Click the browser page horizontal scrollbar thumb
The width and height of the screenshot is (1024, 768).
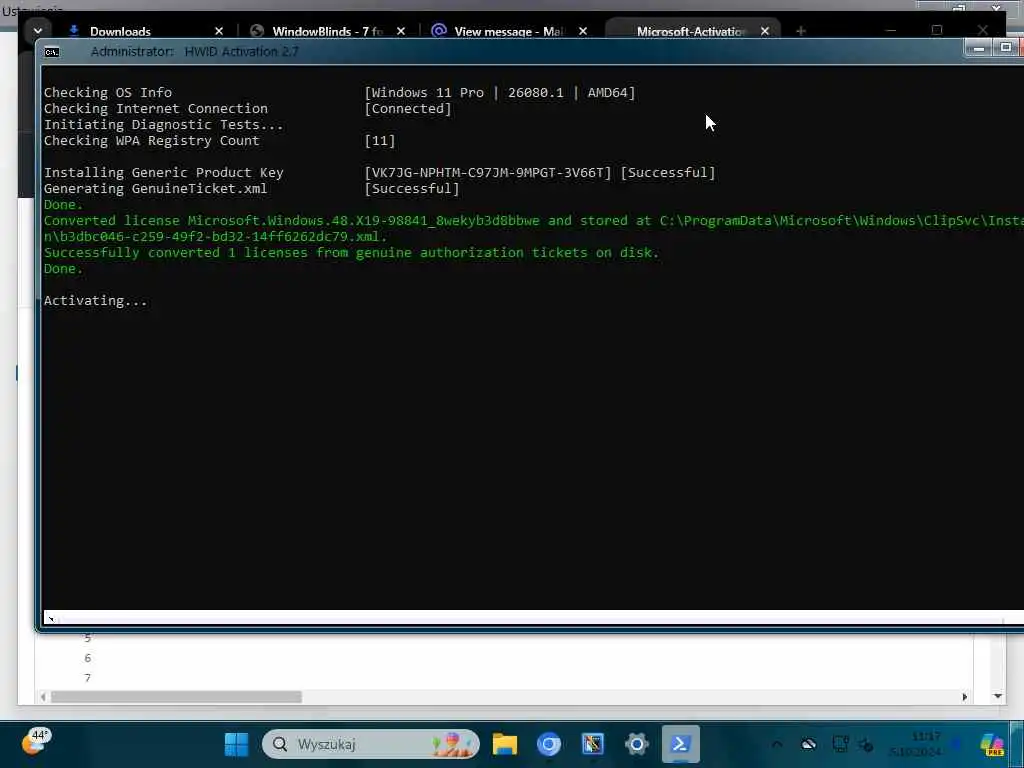coord(176,697)
